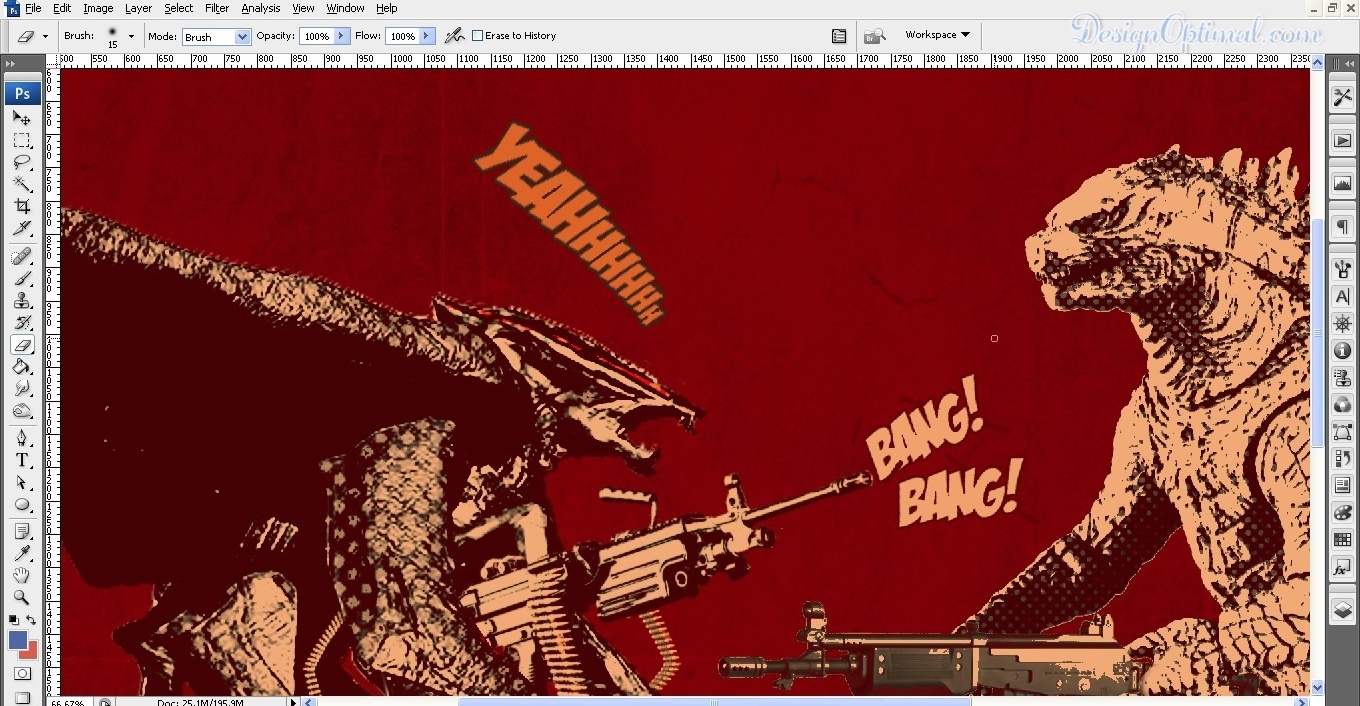Change the screen mode button
Viewport: 1360px width, 706px height.
tap(22, 697)
